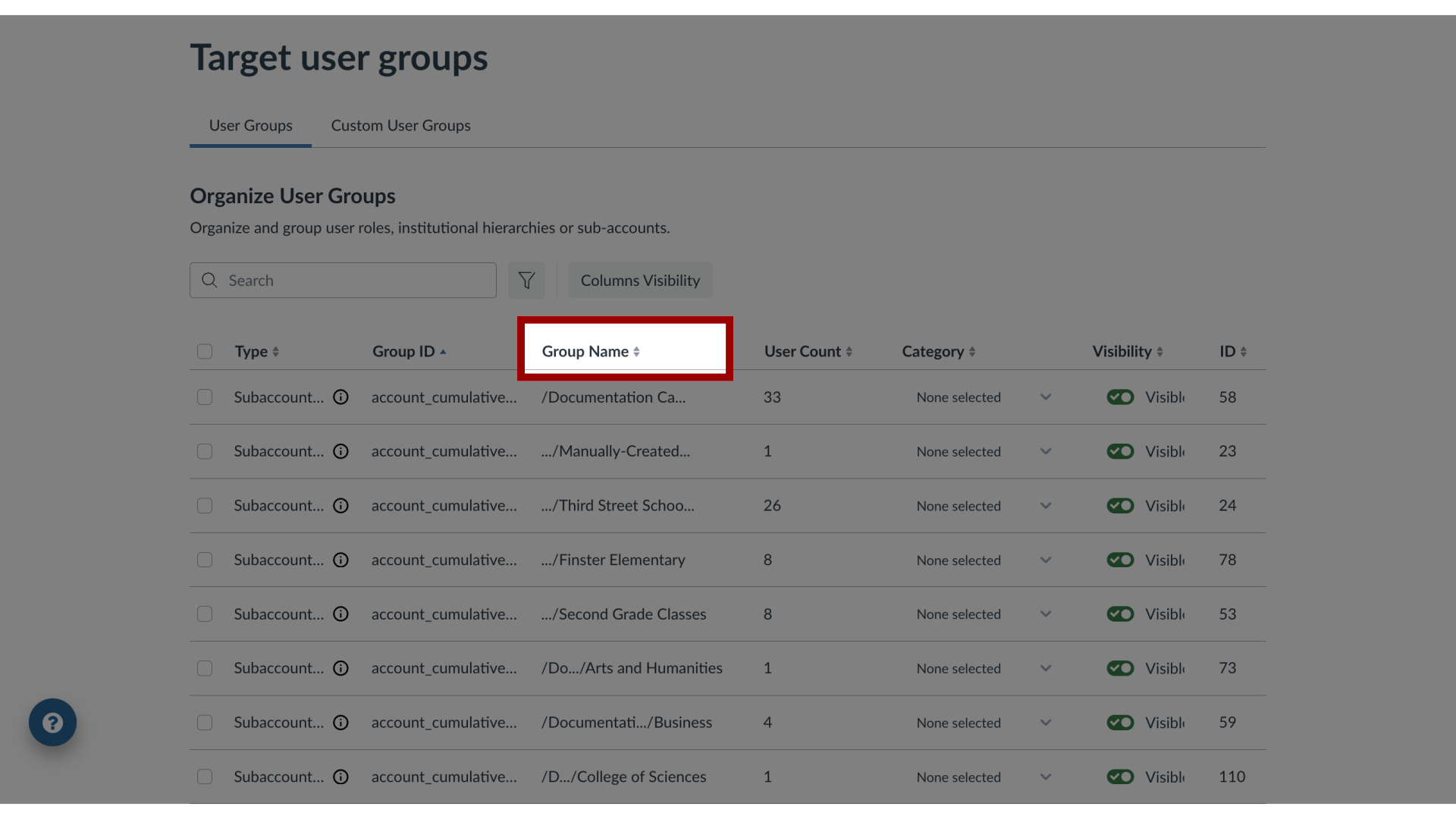The image size is (1456, 819).
Task: Click user count 26 cell
Action: coord(772,506)
